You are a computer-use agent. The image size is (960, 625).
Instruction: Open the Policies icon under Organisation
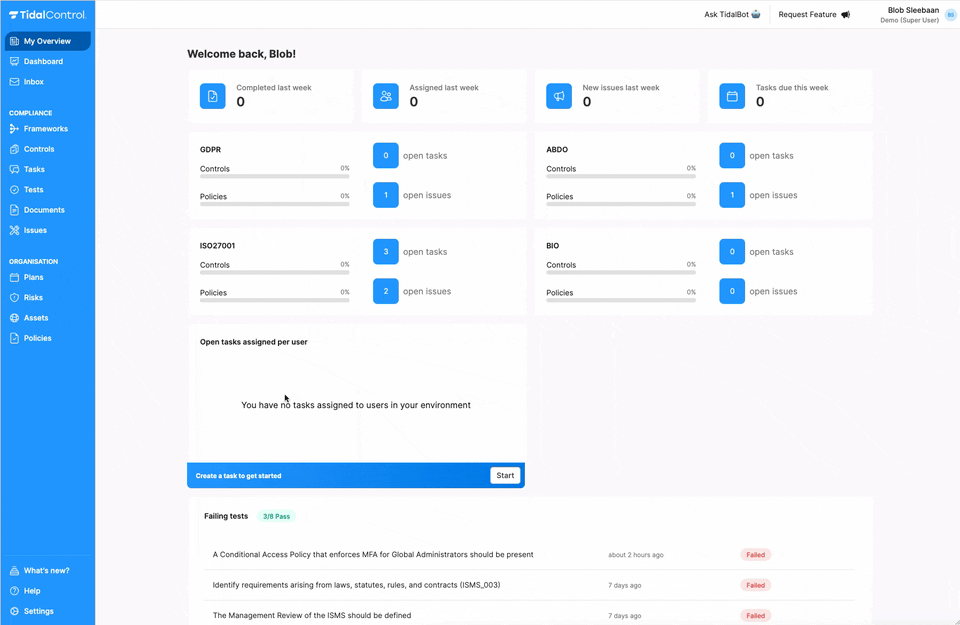(x=14, y=337)
